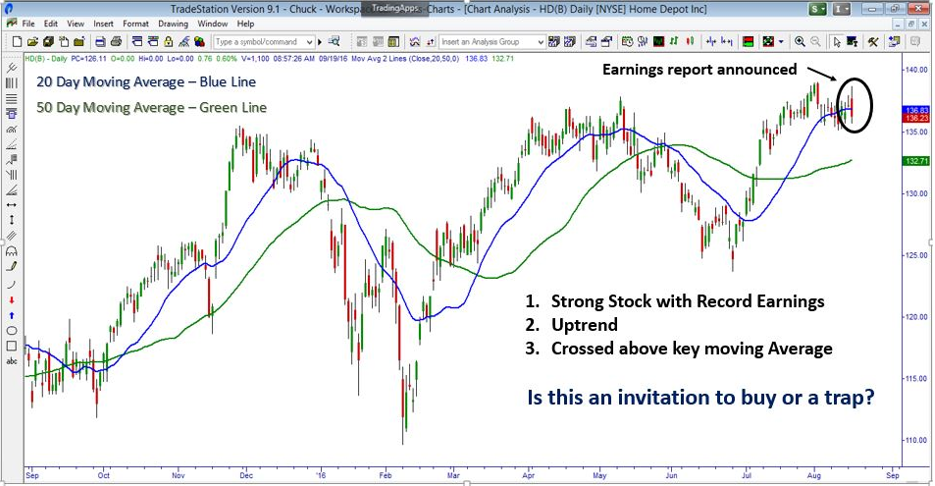Select the vertical double-arrow drawing tool
This screenshot has height=486, width=935.
[x=11, y=220]
